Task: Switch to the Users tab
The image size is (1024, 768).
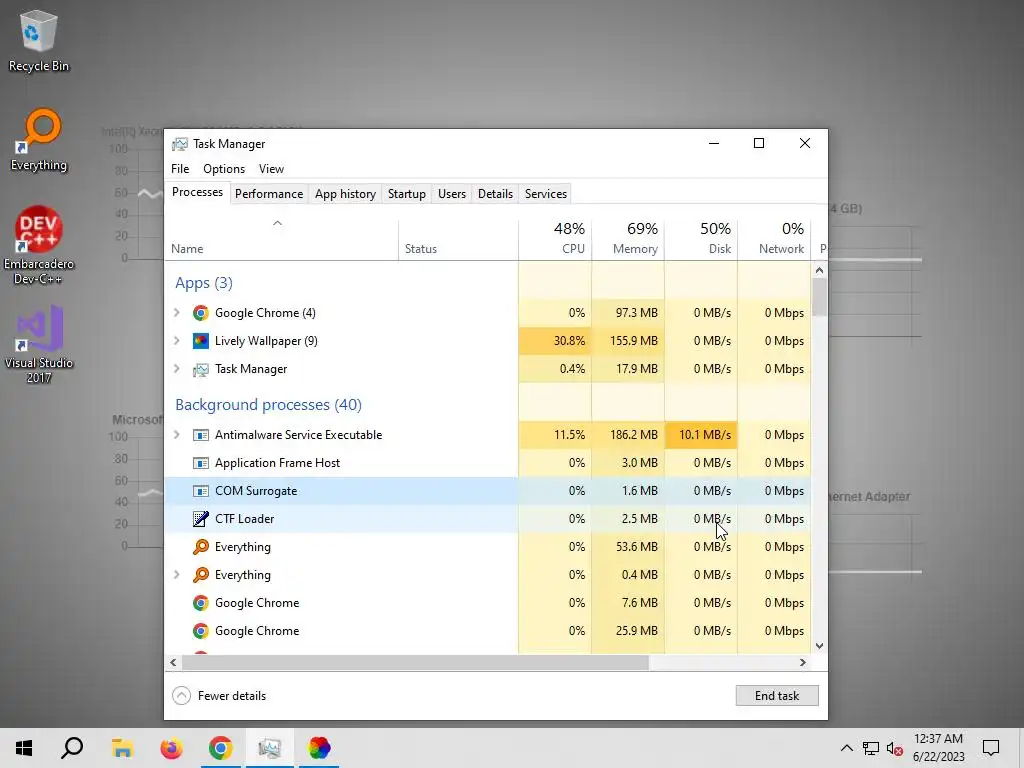Action: pyautogui.click(x=452, y=194)
